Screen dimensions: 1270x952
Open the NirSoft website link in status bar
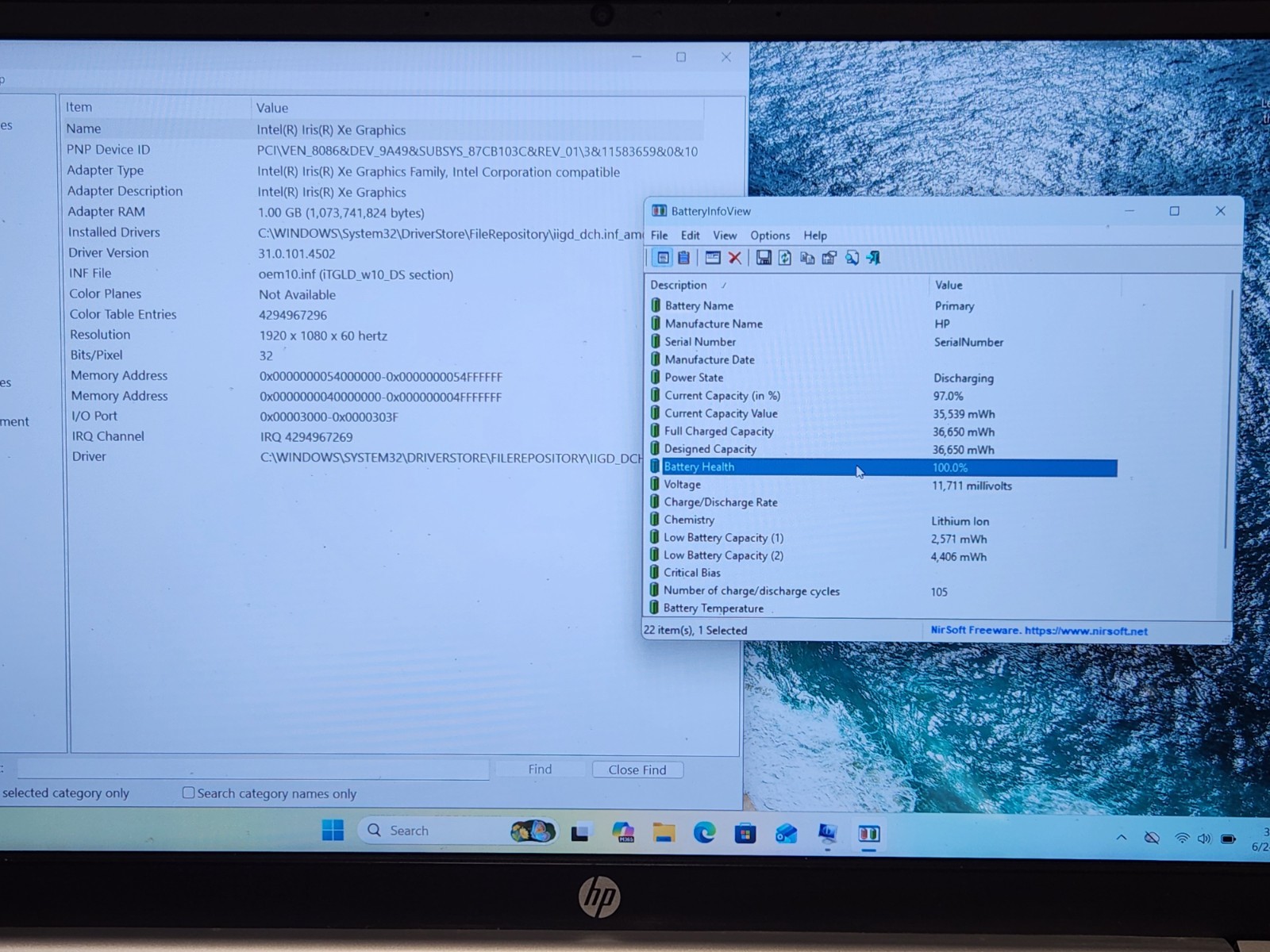(1039, 631)
